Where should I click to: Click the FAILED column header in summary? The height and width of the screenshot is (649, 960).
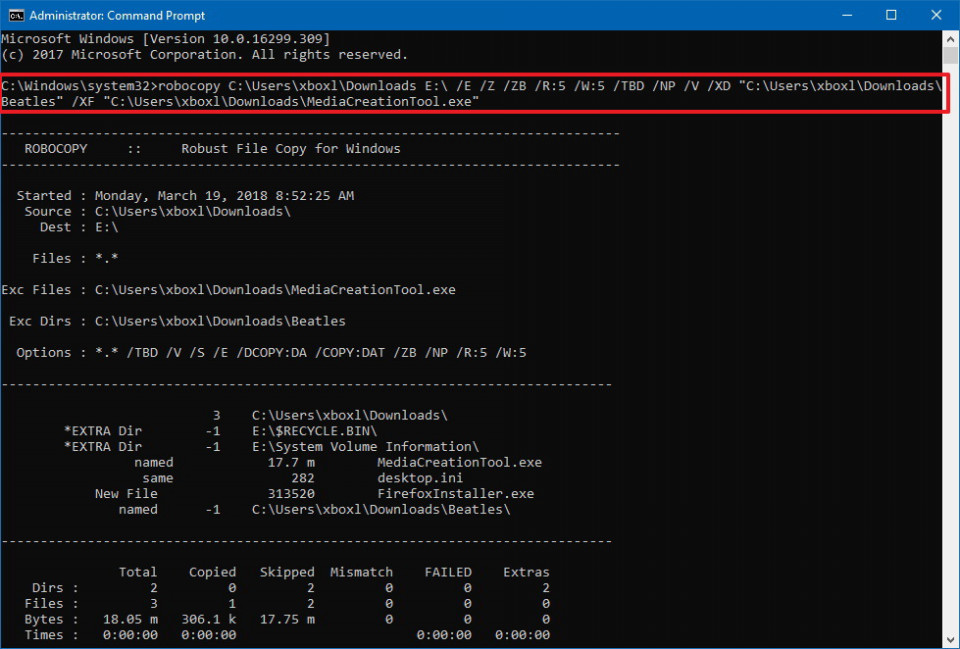(447, 572)
